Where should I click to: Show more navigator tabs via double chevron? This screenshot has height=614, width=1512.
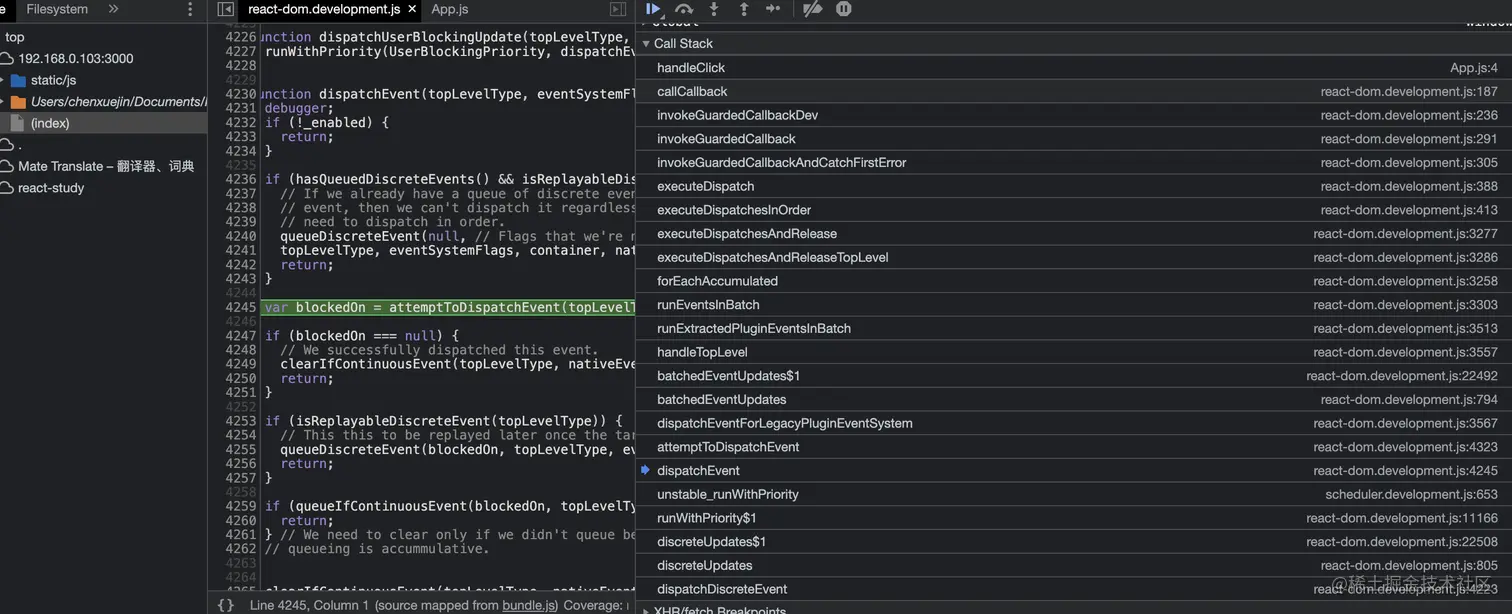113,9
